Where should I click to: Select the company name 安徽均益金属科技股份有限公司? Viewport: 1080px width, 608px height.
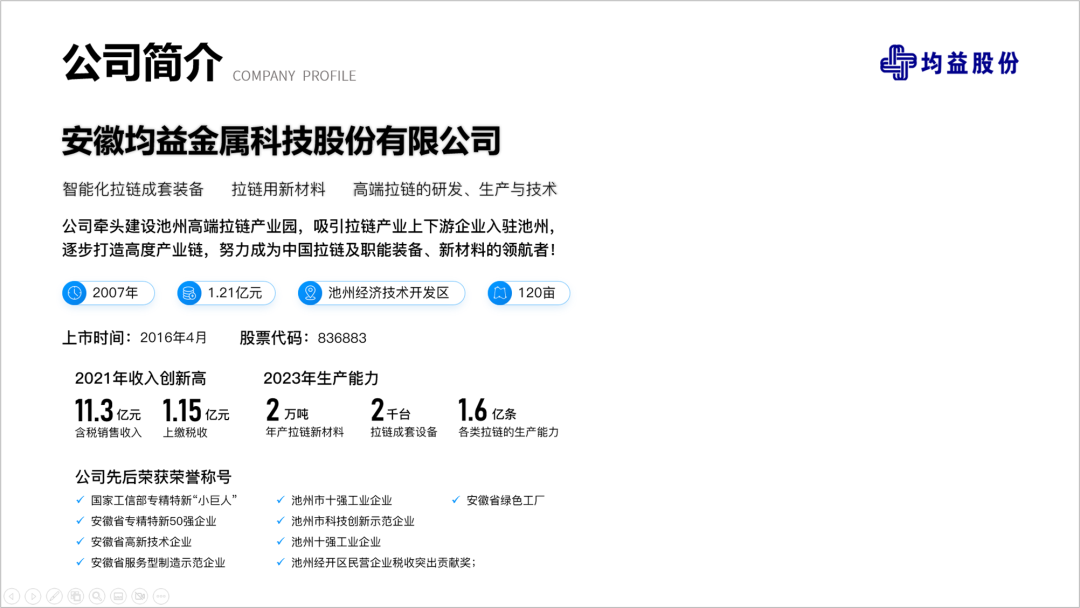click(x=281, y=140)
